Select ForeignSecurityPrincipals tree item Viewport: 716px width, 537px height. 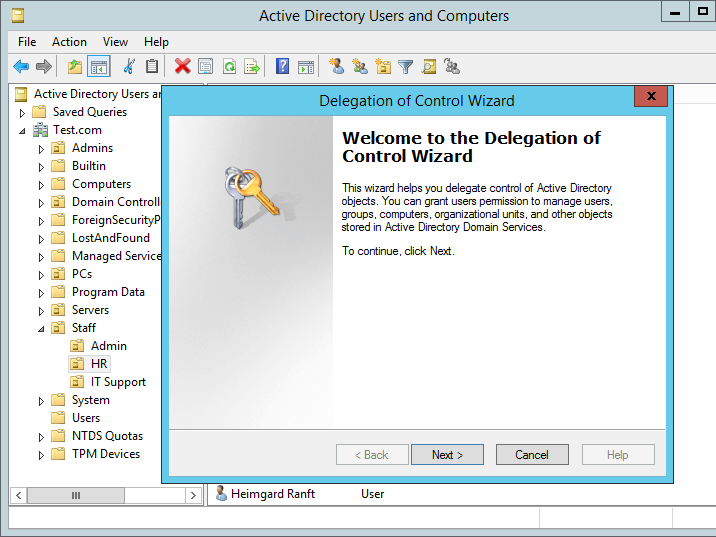(x=116, y=220)
